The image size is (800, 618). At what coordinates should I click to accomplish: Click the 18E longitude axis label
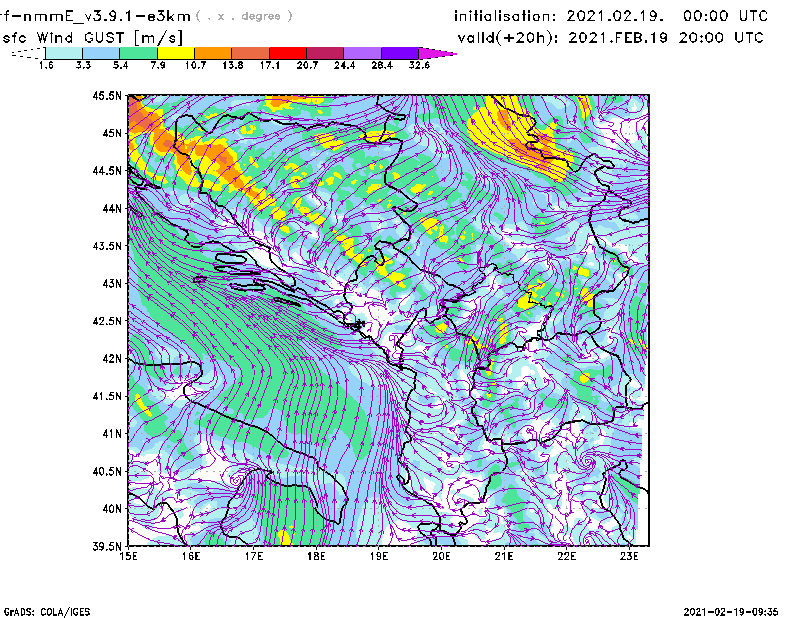(x=316, y=556)
